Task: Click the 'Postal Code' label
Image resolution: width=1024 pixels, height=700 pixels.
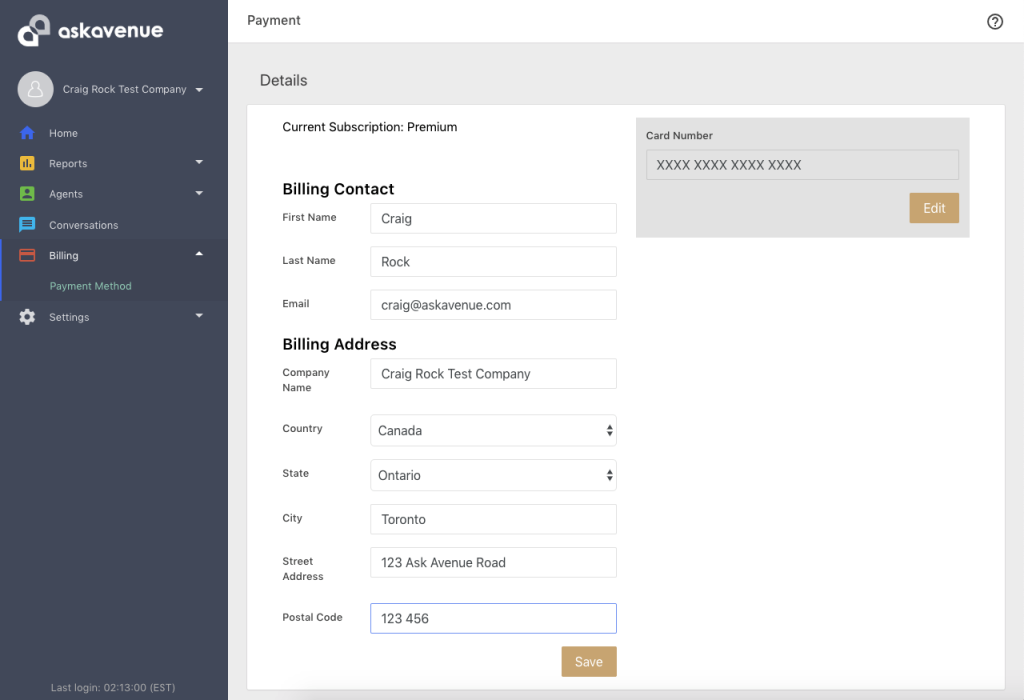Action: pyautogui.click(x=312, y=617)
